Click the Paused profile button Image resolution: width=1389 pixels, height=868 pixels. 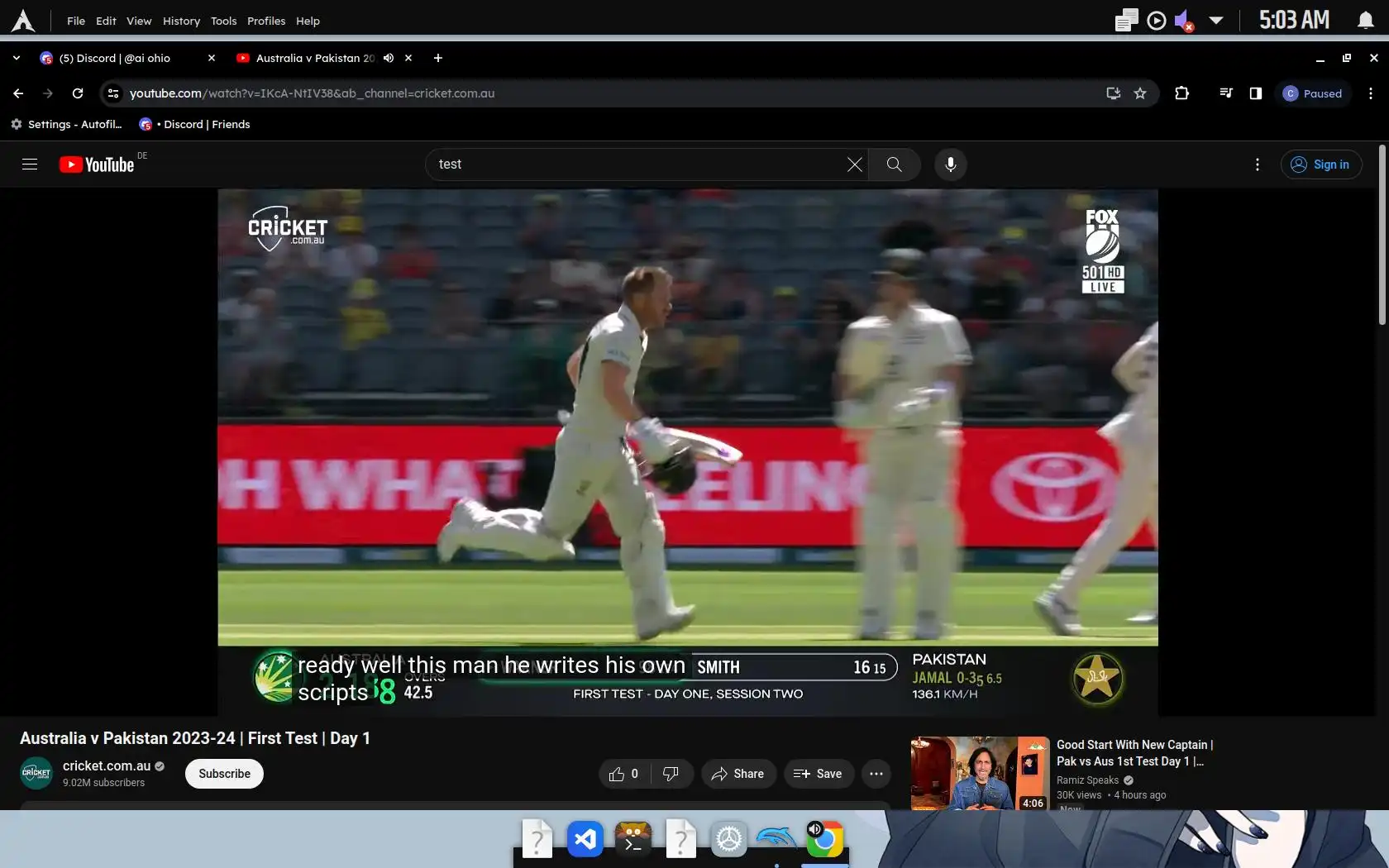coord(1313,93)
